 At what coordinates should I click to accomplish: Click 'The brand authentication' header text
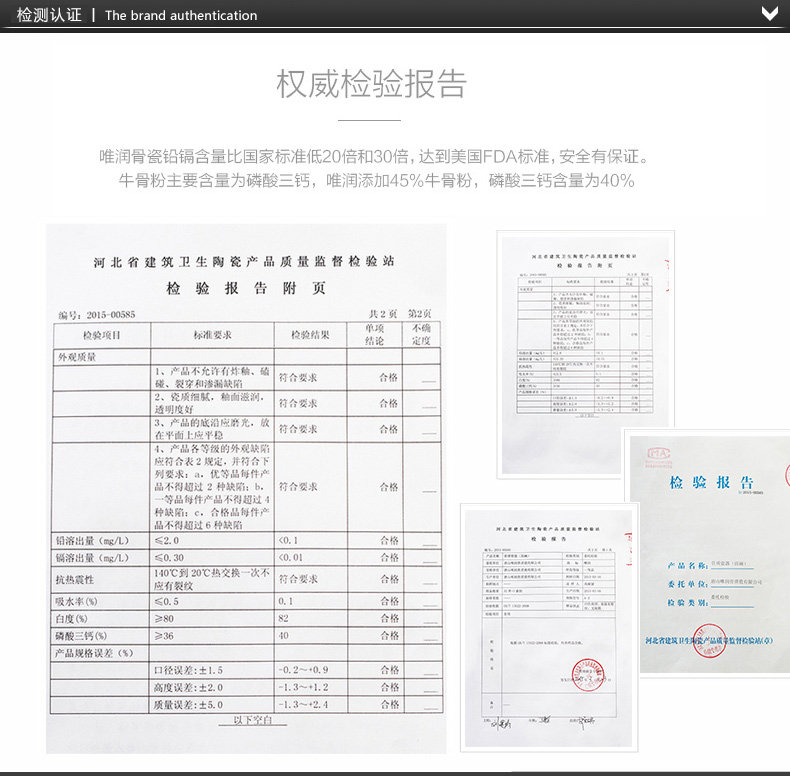(181, 16)
